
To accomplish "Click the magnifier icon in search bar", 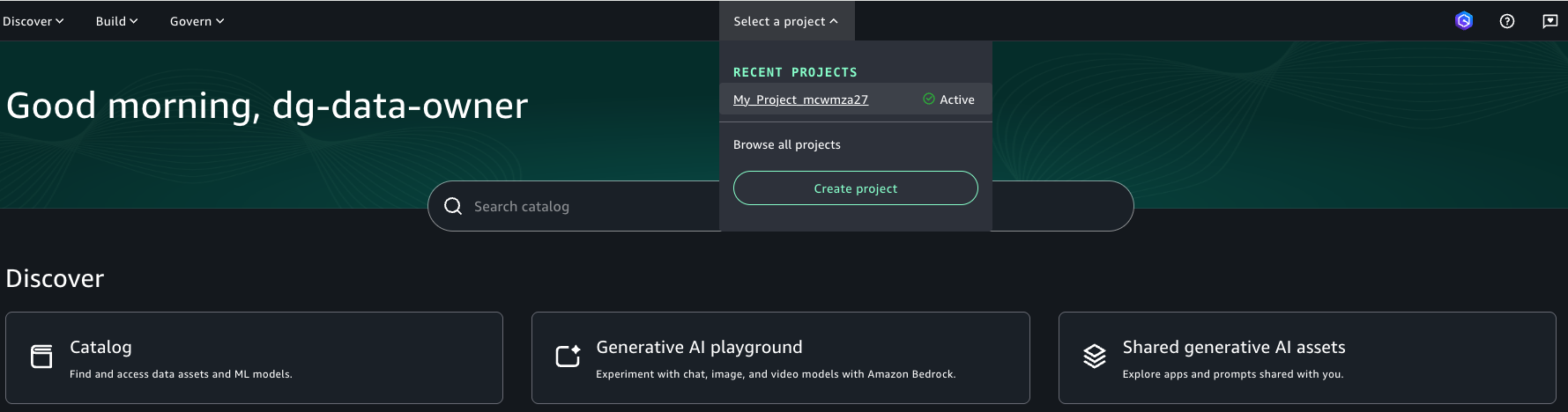I will 453,206.
